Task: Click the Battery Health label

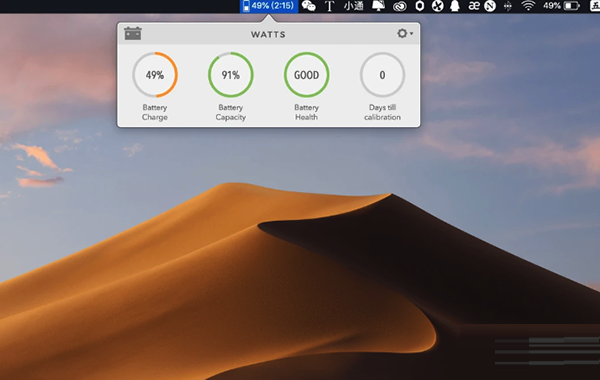Action: (x=307, y=112)
